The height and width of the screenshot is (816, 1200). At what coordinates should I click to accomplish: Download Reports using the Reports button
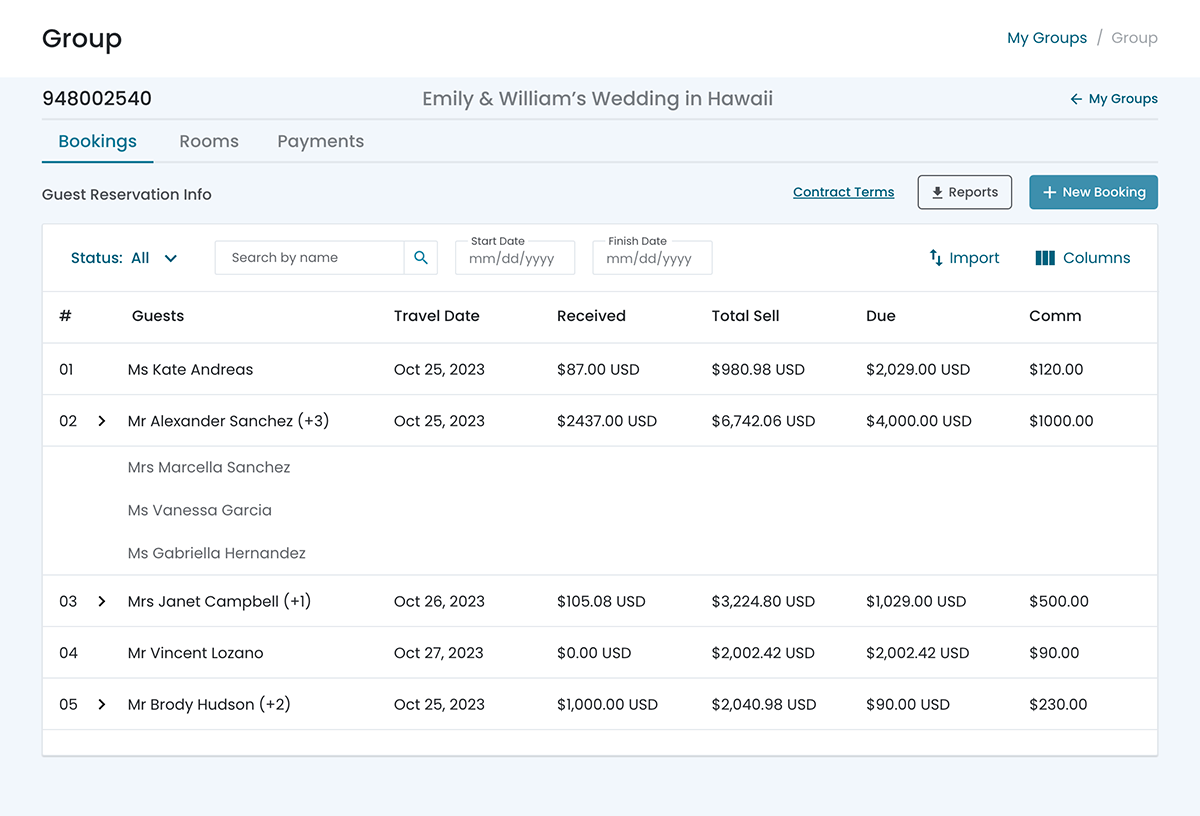coord(964,192)
